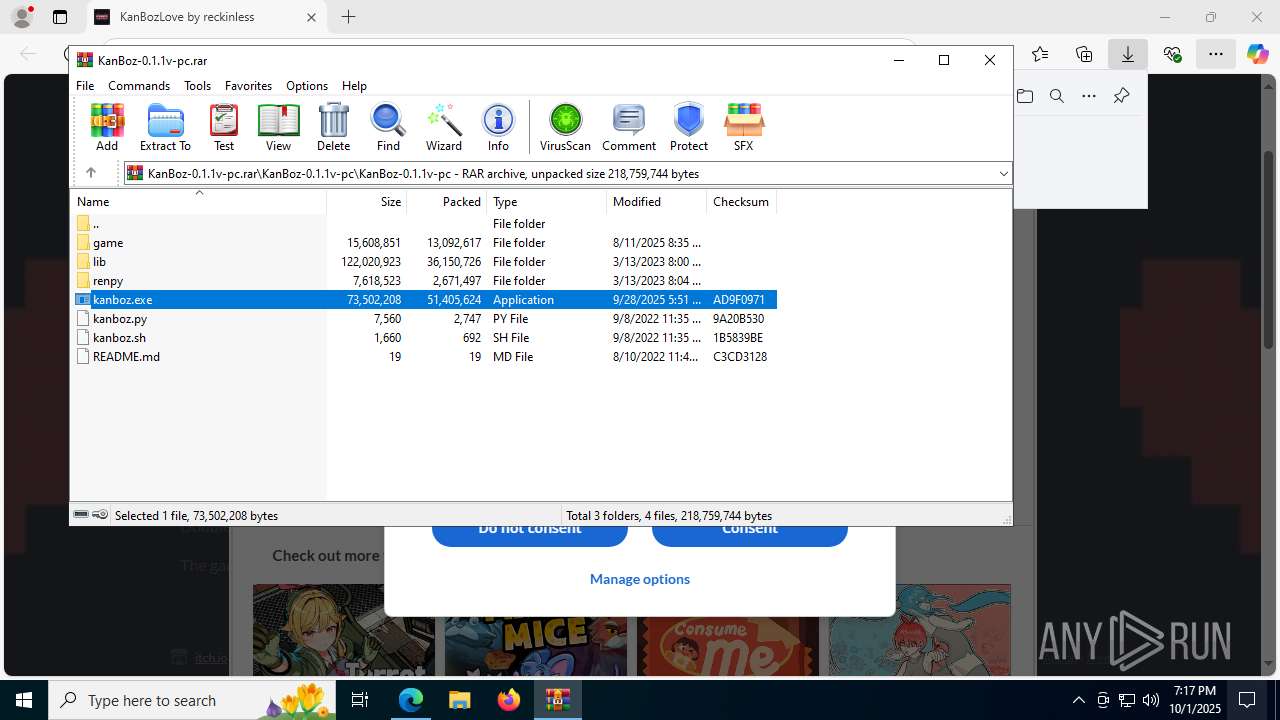Viewport: 1280px width, 720px height.
Task: Click the key icon in status bar
Action: [x=100, y=515]
